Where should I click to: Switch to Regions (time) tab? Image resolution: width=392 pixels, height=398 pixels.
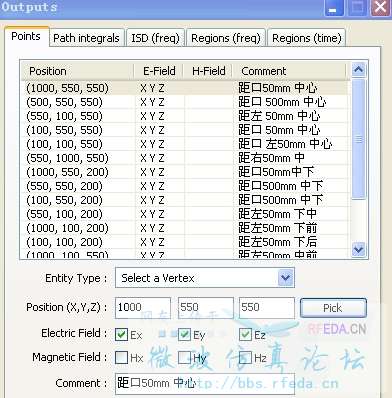pos(307,38)
